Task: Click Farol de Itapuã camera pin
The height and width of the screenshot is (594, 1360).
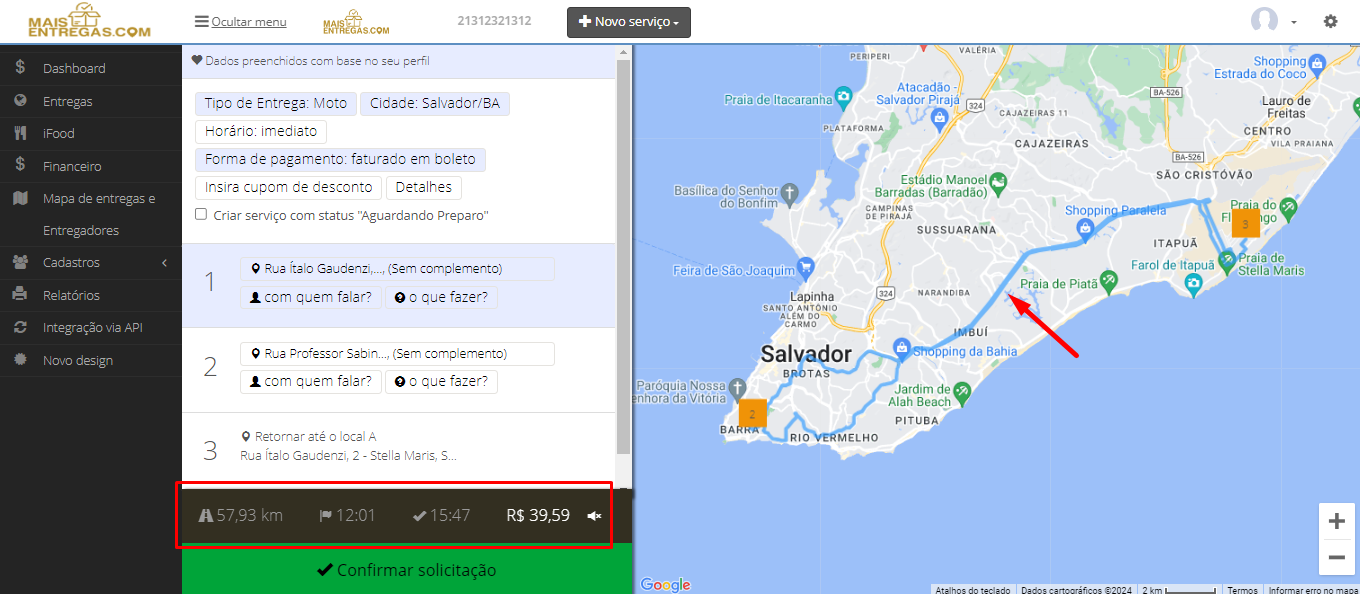Action: tap(1193, 285)
